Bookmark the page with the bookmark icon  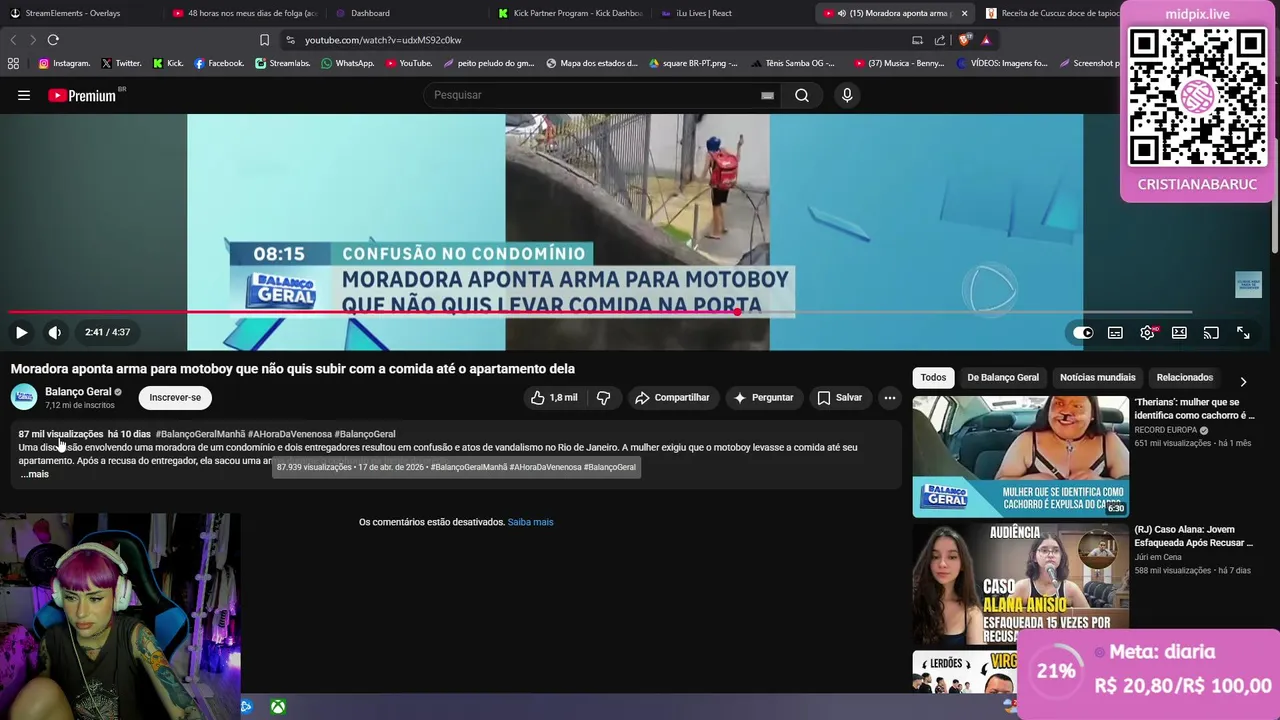pos(264,40)
